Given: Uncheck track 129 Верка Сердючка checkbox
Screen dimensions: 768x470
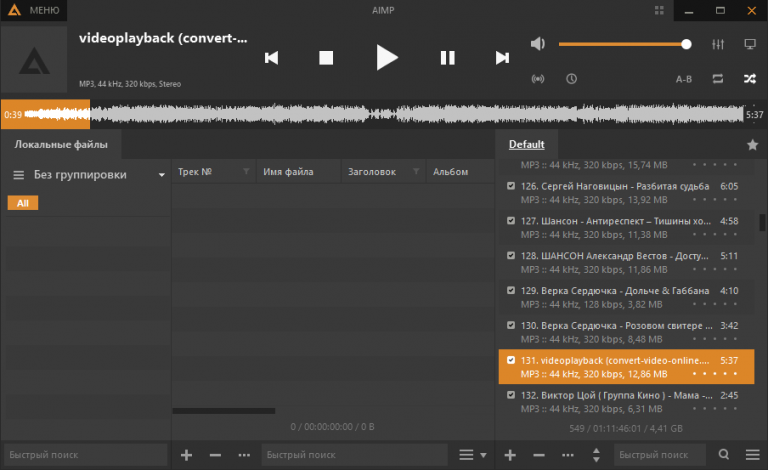Looking at the screenshot, I should point(511,290).
